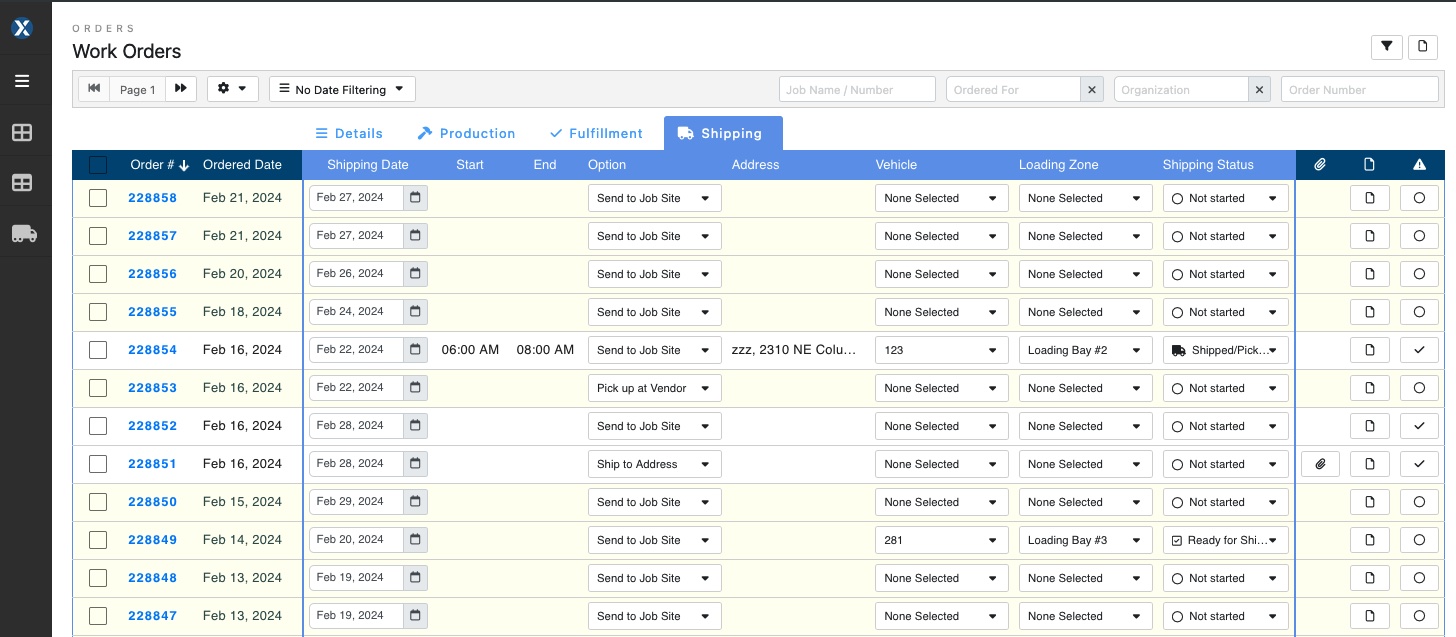Open the Fulfillment tab

pos(596,133)
